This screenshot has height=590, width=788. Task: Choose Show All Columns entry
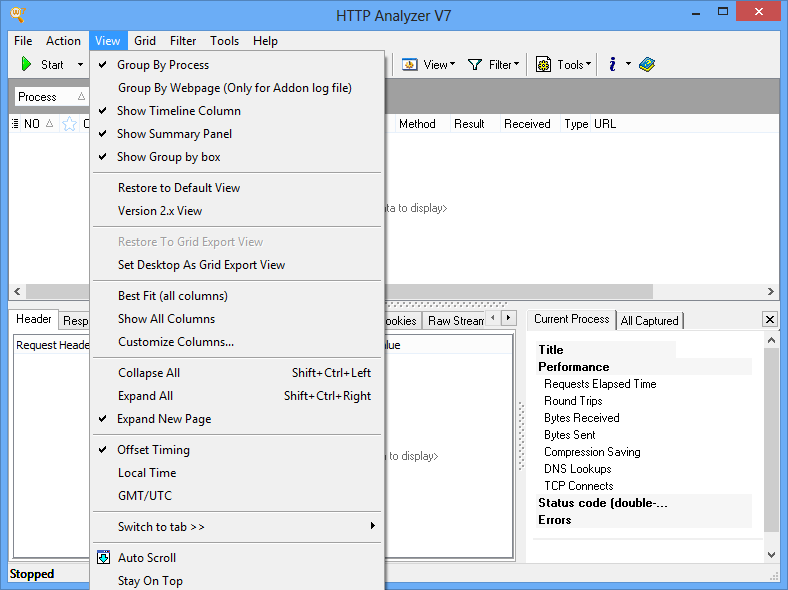pyautogui.click(x=237, y=319)
